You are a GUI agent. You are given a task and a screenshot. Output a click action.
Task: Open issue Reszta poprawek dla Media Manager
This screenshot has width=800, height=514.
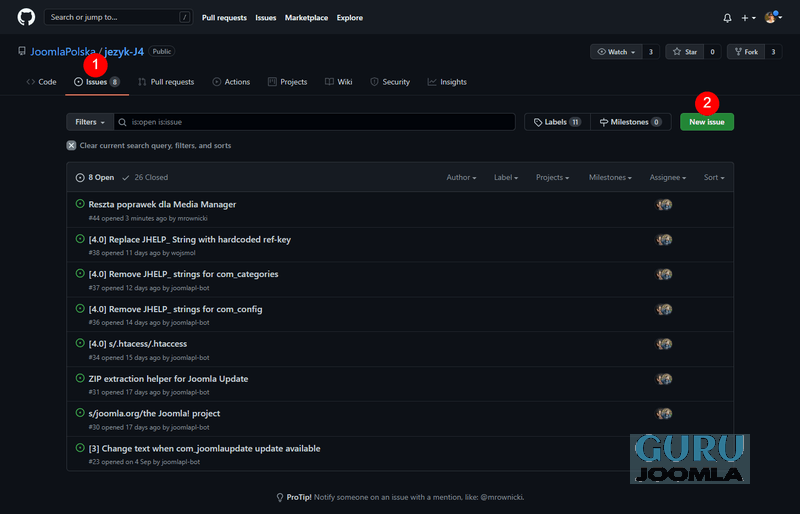click(162, 204)
